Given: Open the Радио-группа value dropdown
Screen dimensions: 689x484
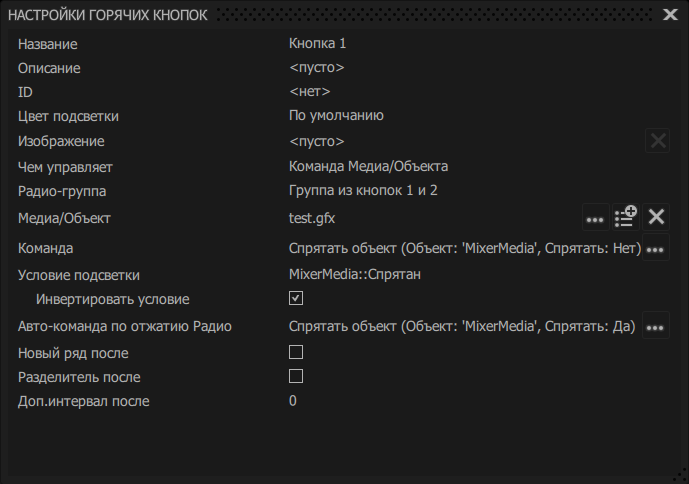Looking at the screenshot, I should coord(363,190).
